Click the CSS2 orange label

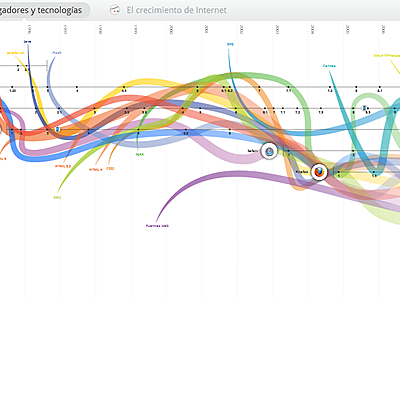pyautogui.click(x=110, y=168)
